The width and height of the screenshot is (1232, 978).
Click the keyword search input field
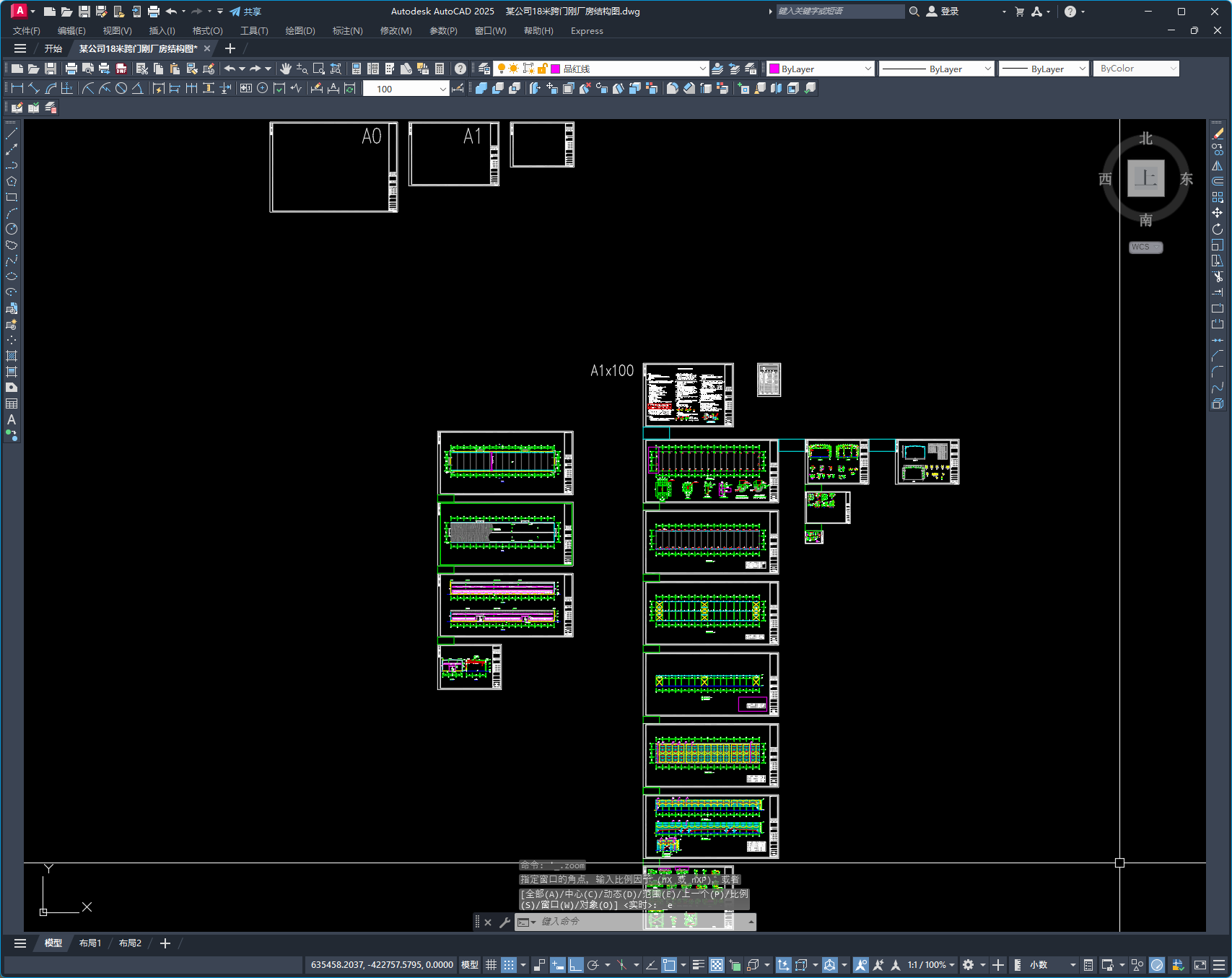(x=840, y=12)
